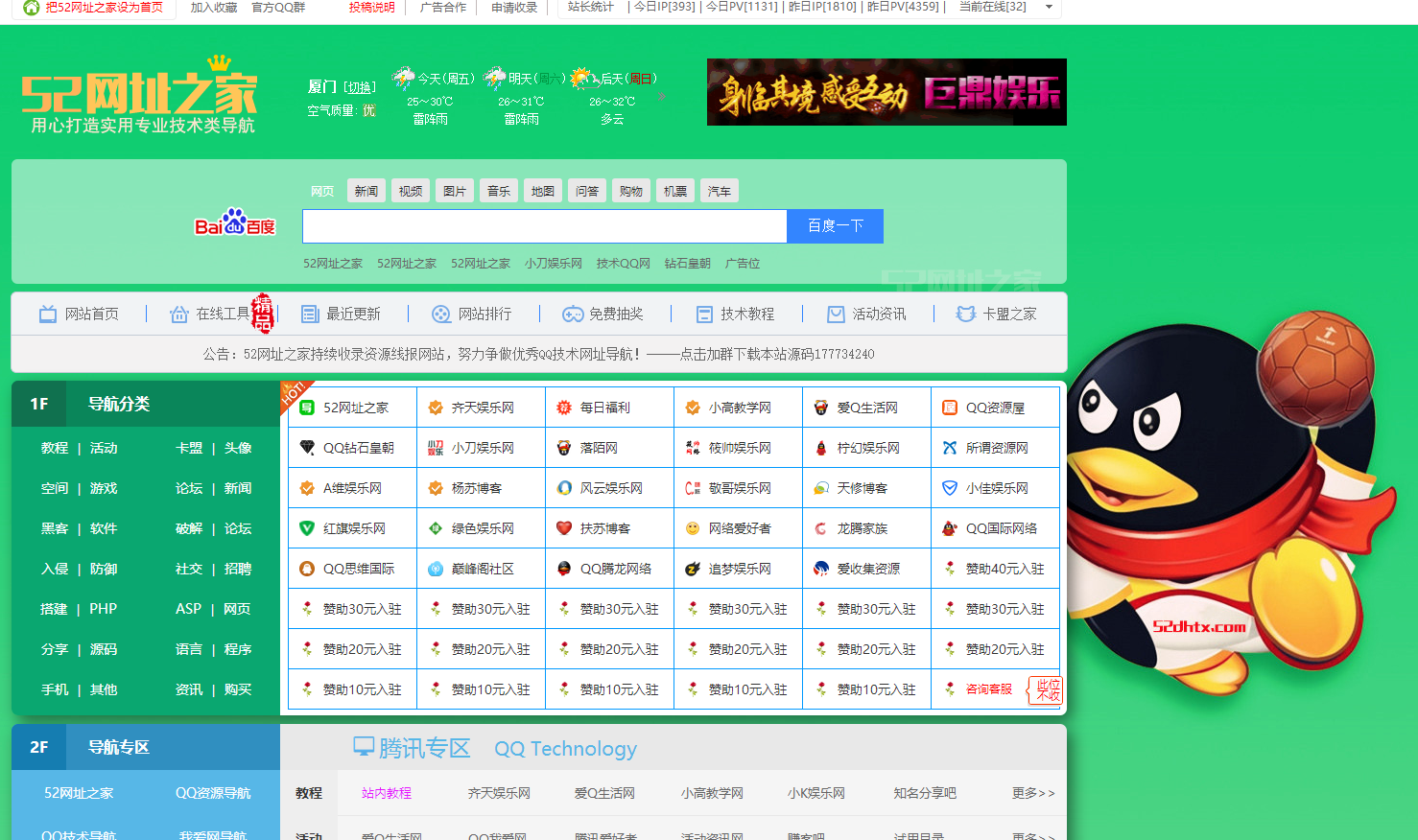Click the 教程 category in the navigation sidebar
The height and width of the screenshot is (840, 1418).
pos(55,448)
